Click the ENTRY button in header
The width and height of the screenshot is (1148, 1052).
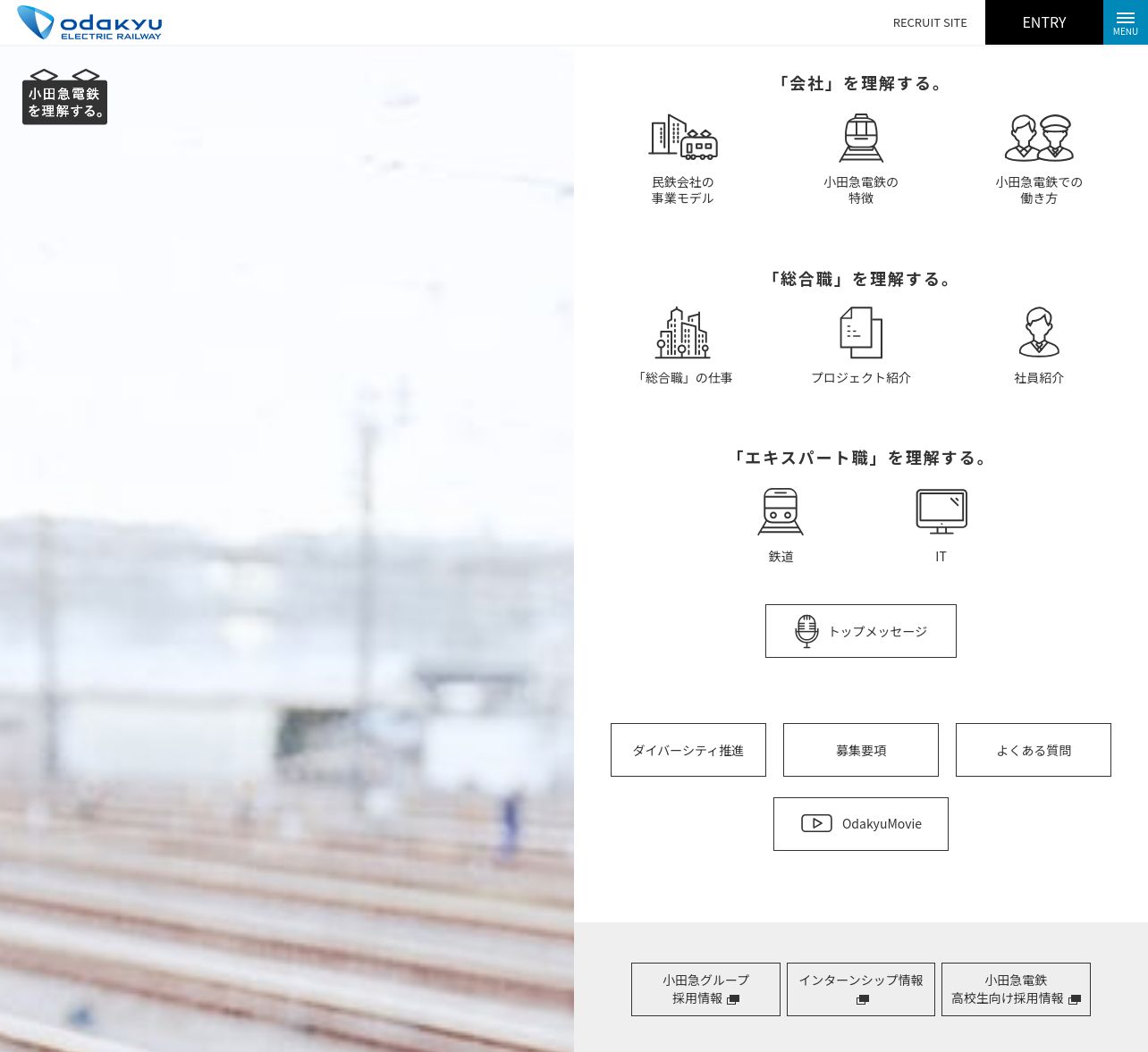pos(1044,22)
